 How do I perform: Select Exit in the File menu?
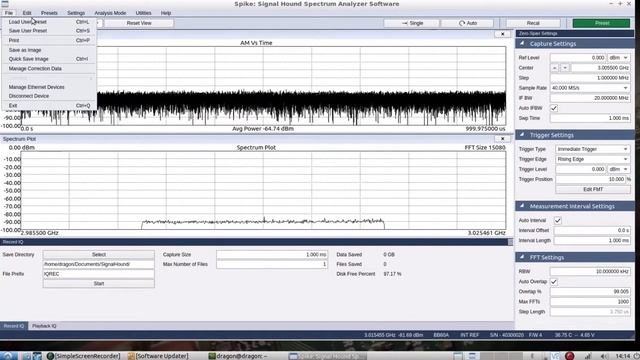[49, 105]
